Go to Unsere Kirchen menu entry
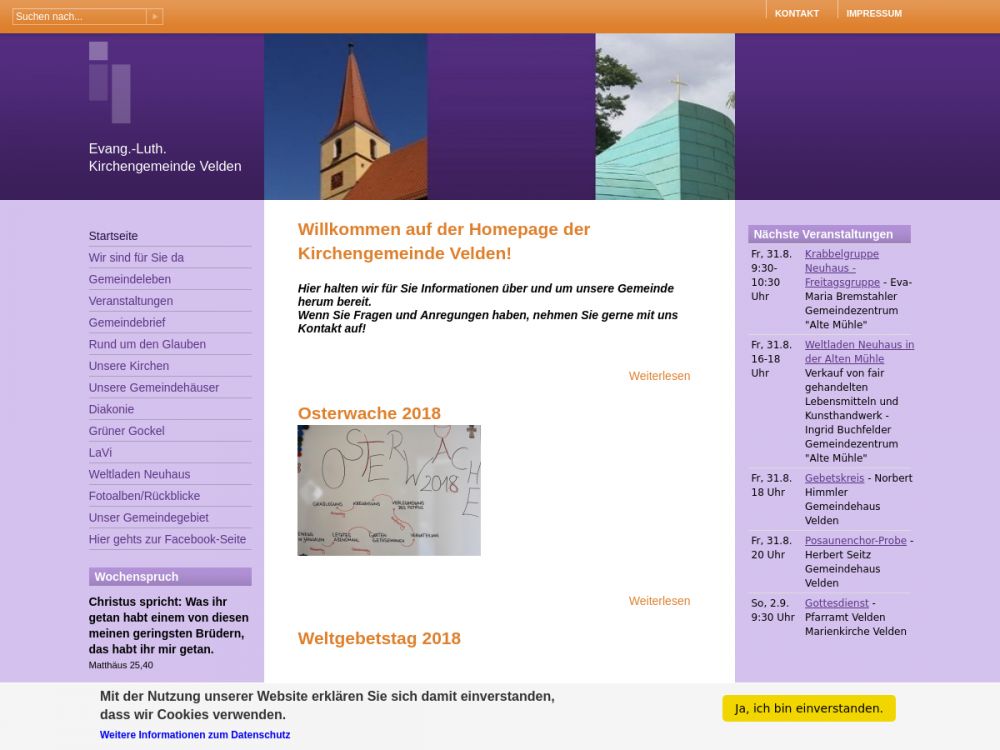1000x750 pixels. click(x=129, y=366)
